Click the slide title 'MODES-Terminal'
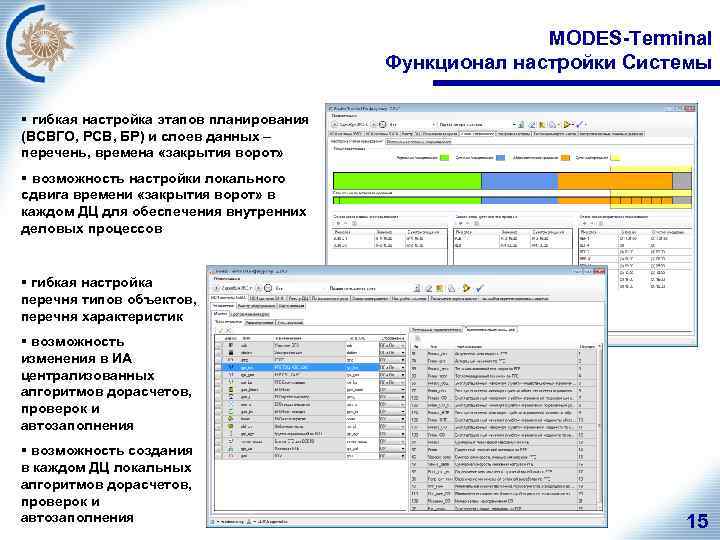 630,38
